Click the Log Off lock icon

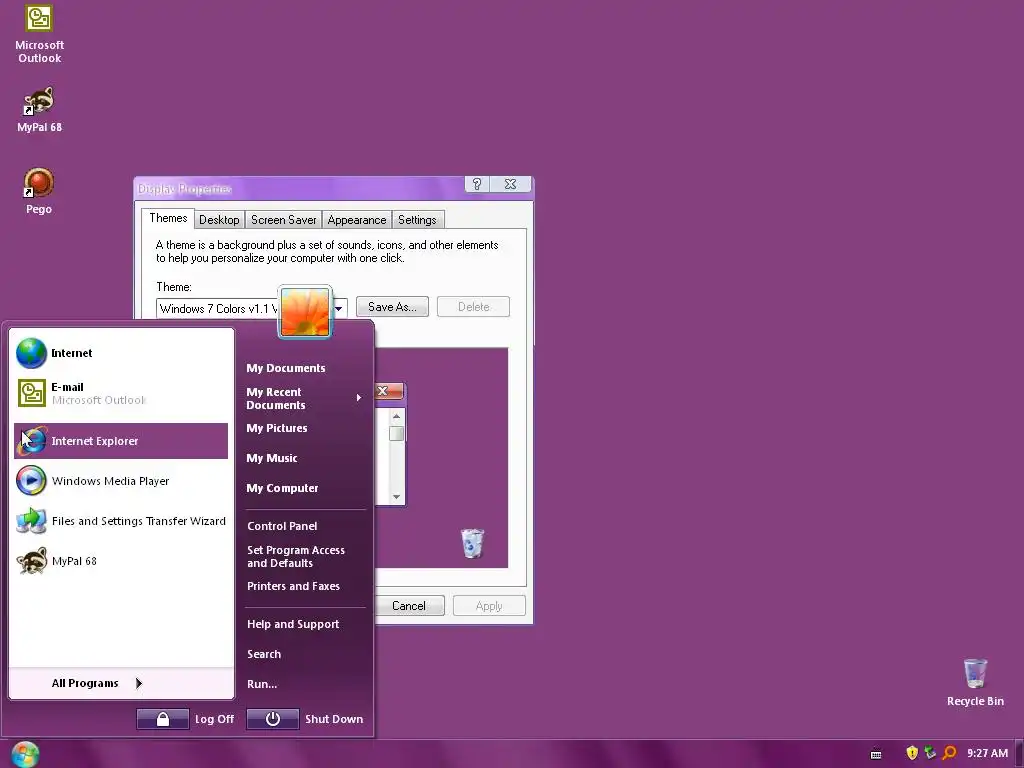[163, 719]
